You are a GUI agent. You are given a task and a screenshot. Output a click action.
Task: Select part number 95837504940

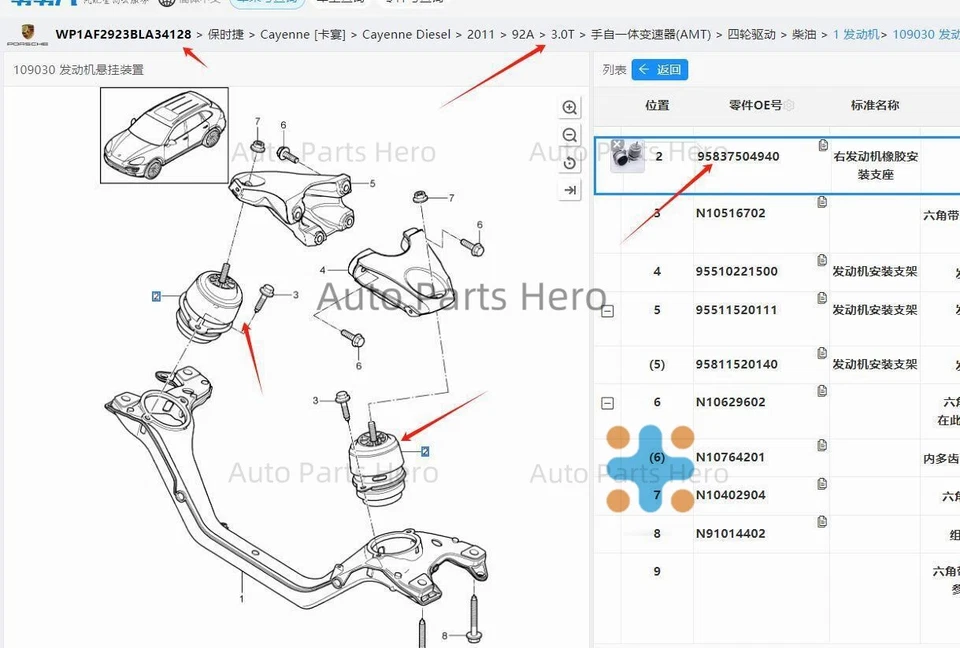(738, 156)
